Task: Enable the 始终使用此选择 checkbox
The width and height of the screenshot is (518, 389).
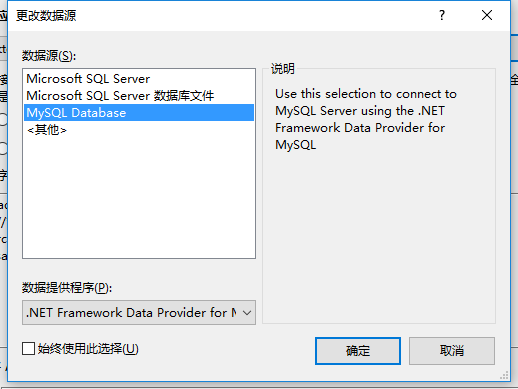Action: coord(28,349)
